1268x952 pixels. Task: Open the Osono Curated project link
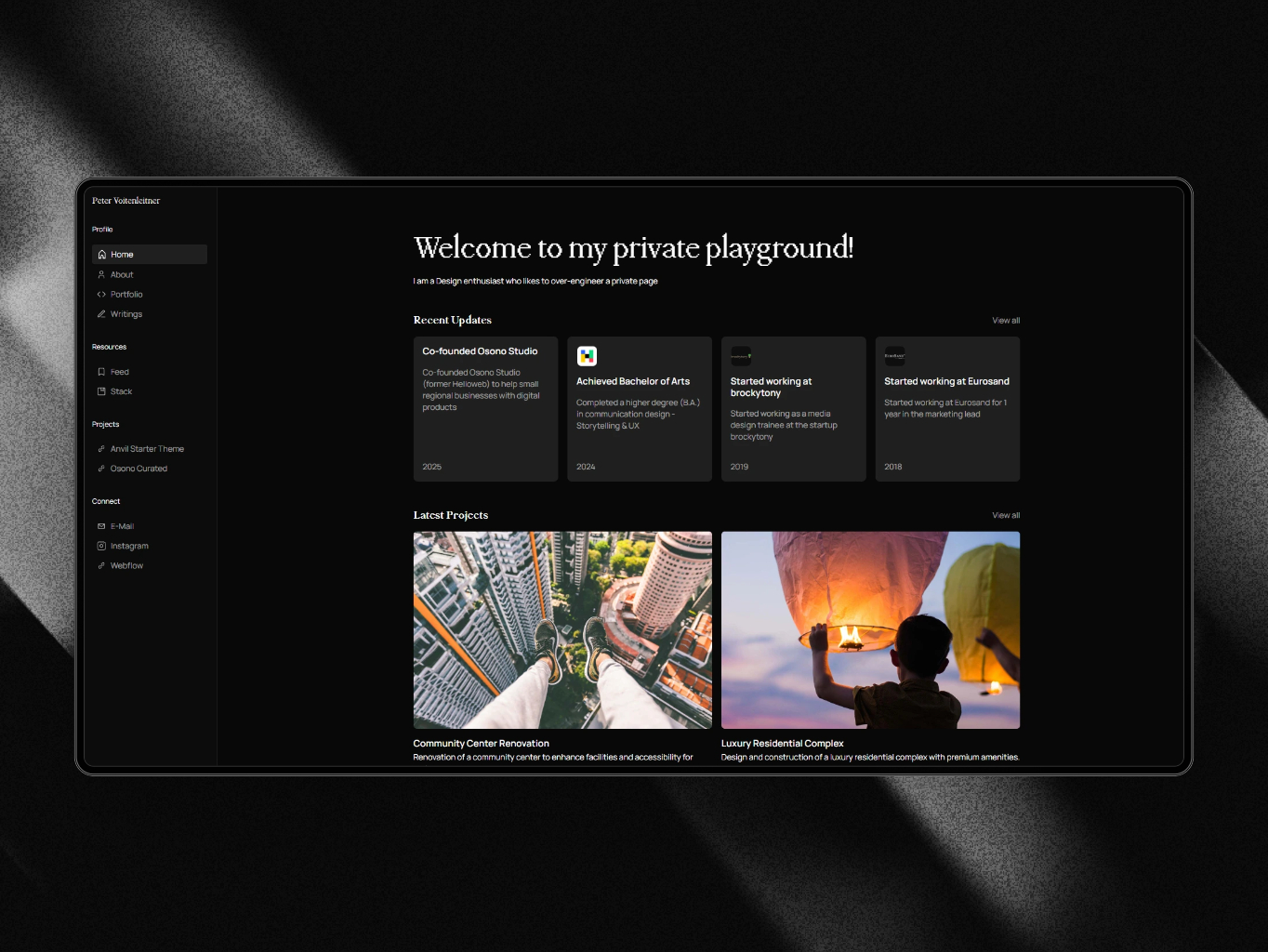pos(139,469)
